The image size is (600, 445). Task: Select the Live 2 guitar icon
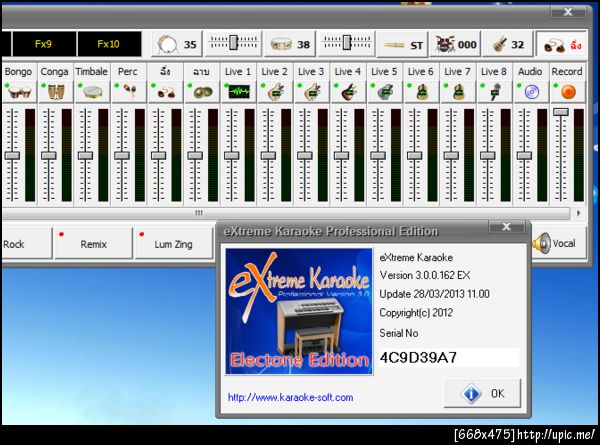[x=275, y=92]
